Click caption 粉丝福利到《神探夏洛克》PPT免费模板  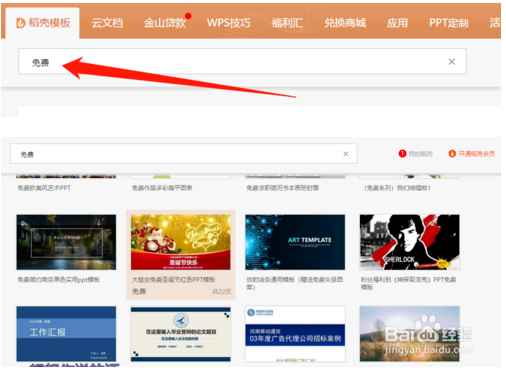(408, 283)
